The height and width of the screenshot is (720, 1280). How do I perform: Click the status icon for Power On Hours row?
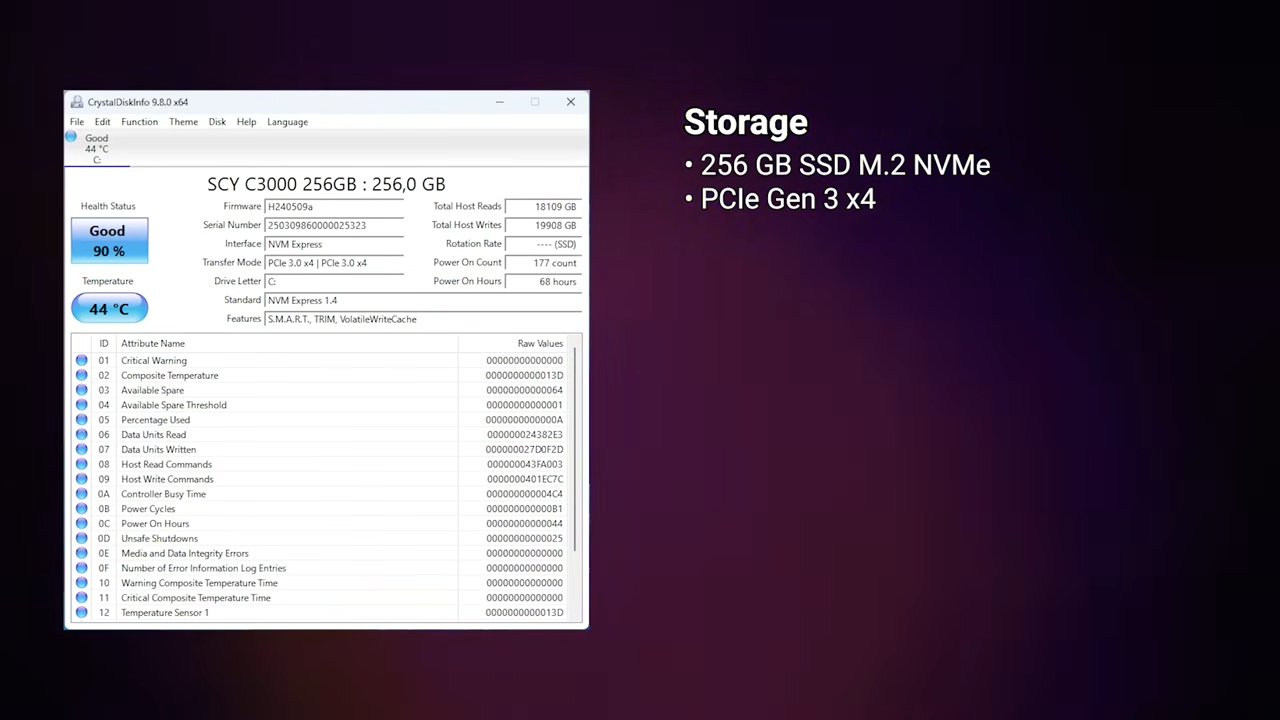[82, 524]
